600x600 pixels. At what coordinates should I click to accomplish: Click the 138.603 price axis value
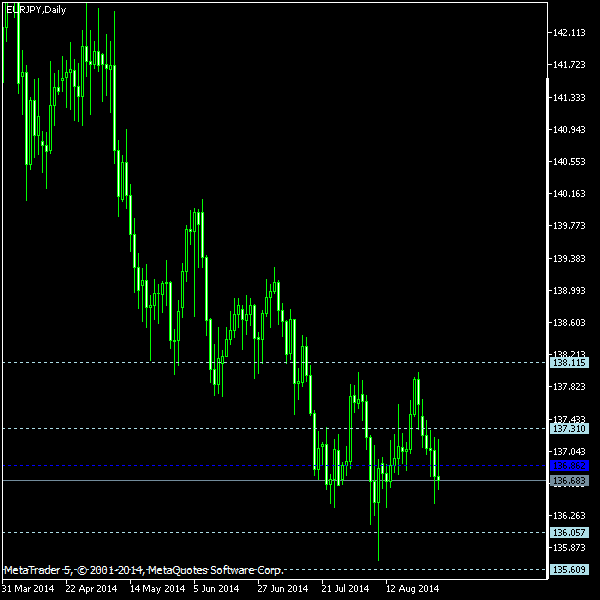pos(569,323)
